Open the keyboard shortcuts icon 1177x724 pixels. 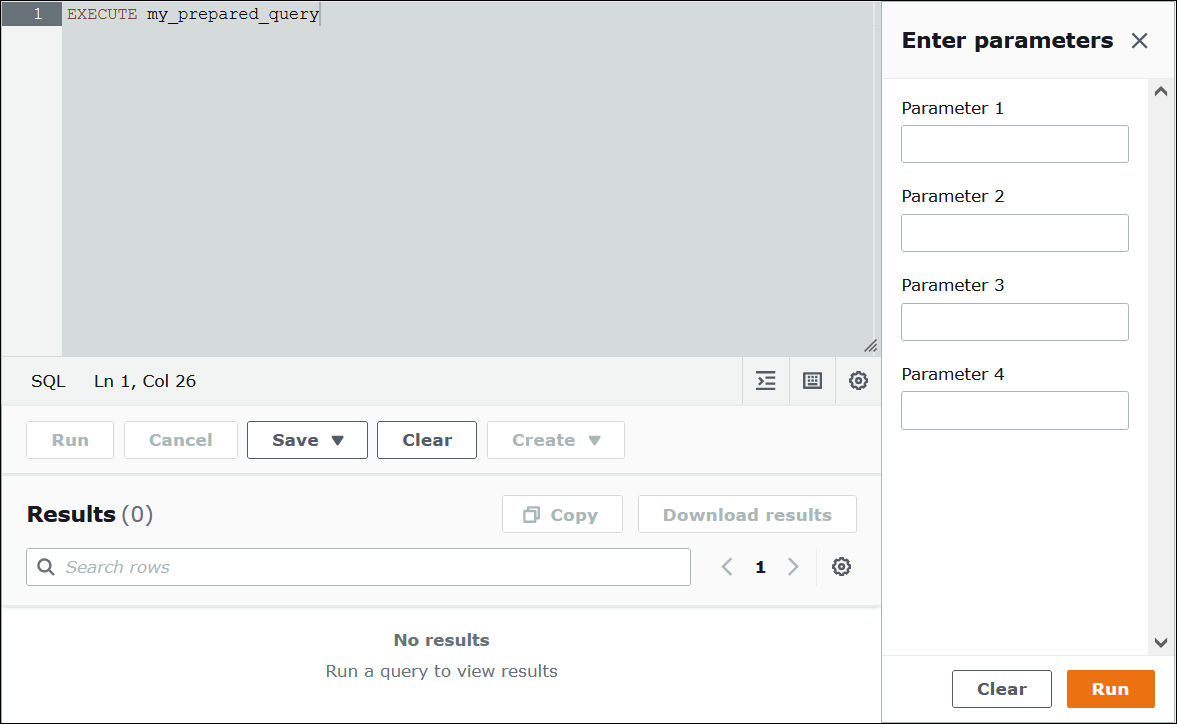pyautogui.click(x=811, y=381)
